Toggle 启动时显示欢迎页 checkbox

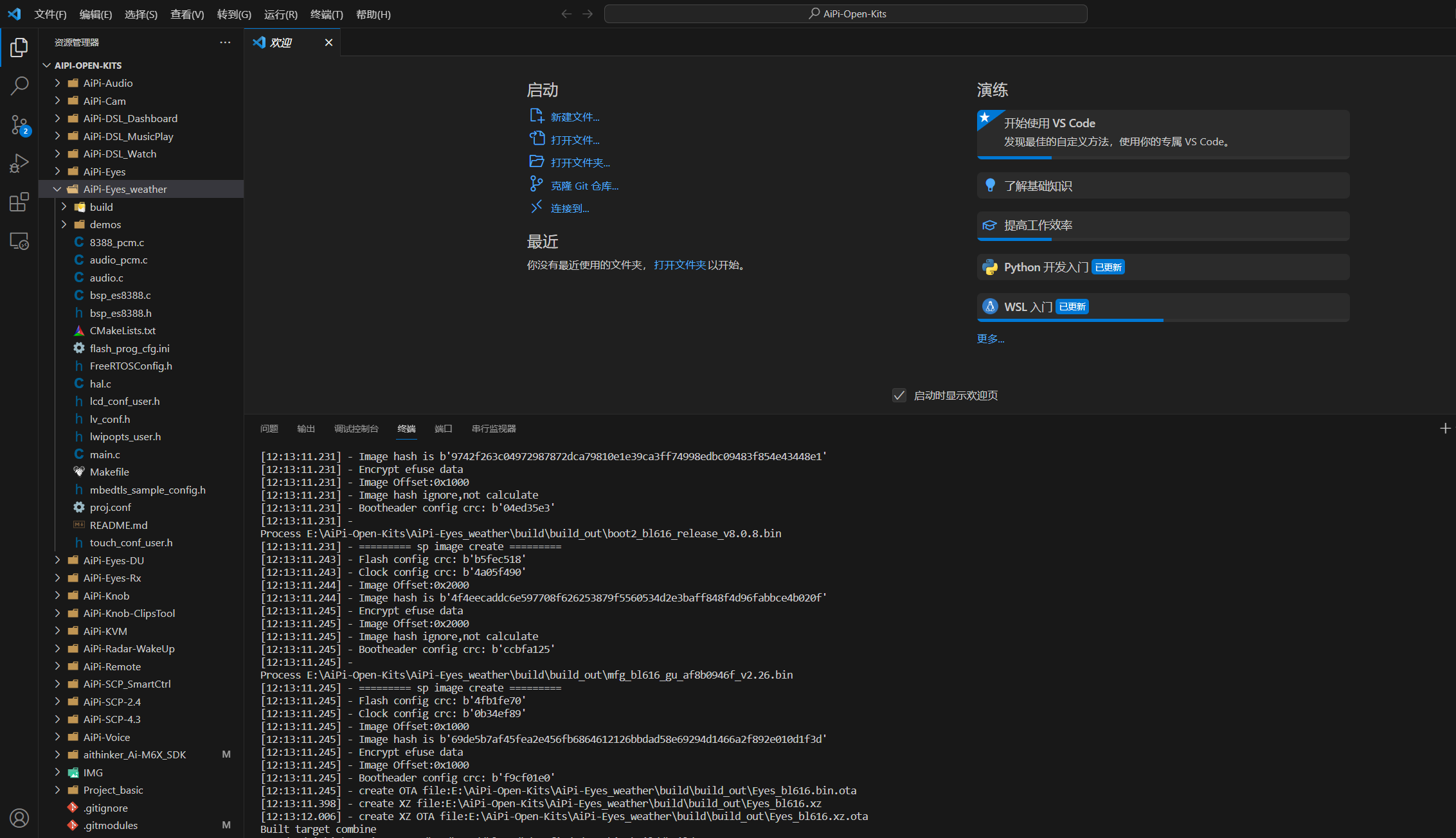(x=899, y=395)
